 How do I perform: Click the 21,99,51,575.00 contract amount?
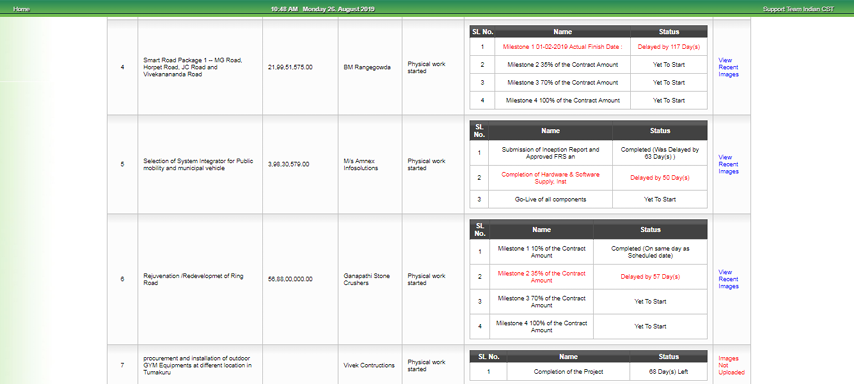(x=290, y=68)
